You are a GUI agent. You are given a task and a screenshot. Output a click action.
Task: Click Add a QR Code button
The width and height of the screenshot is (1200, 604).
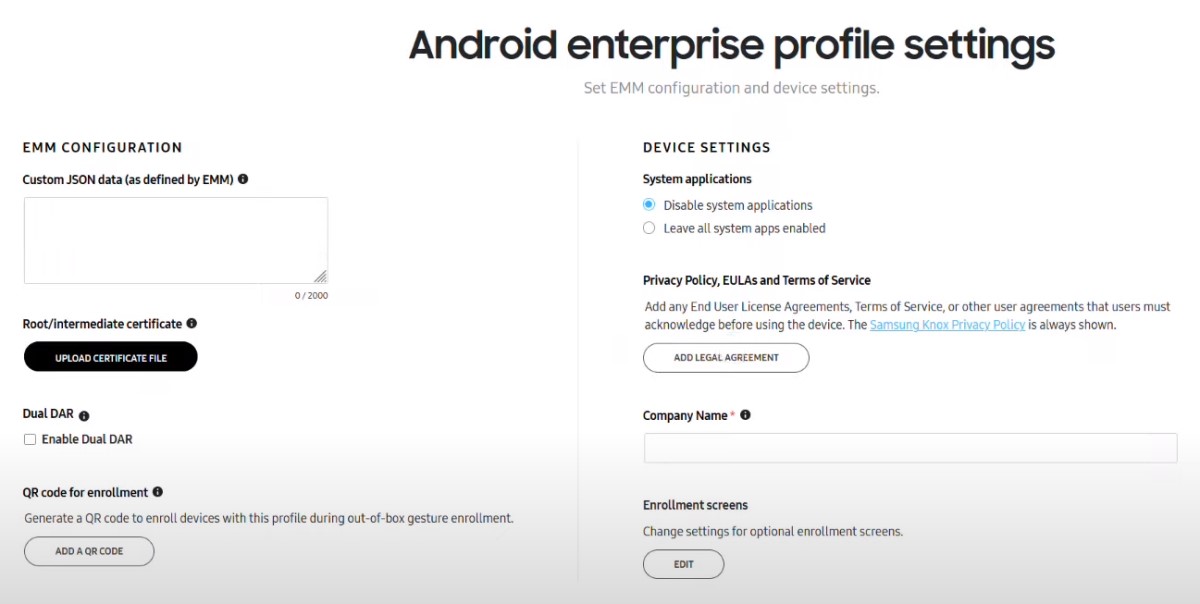89,551
